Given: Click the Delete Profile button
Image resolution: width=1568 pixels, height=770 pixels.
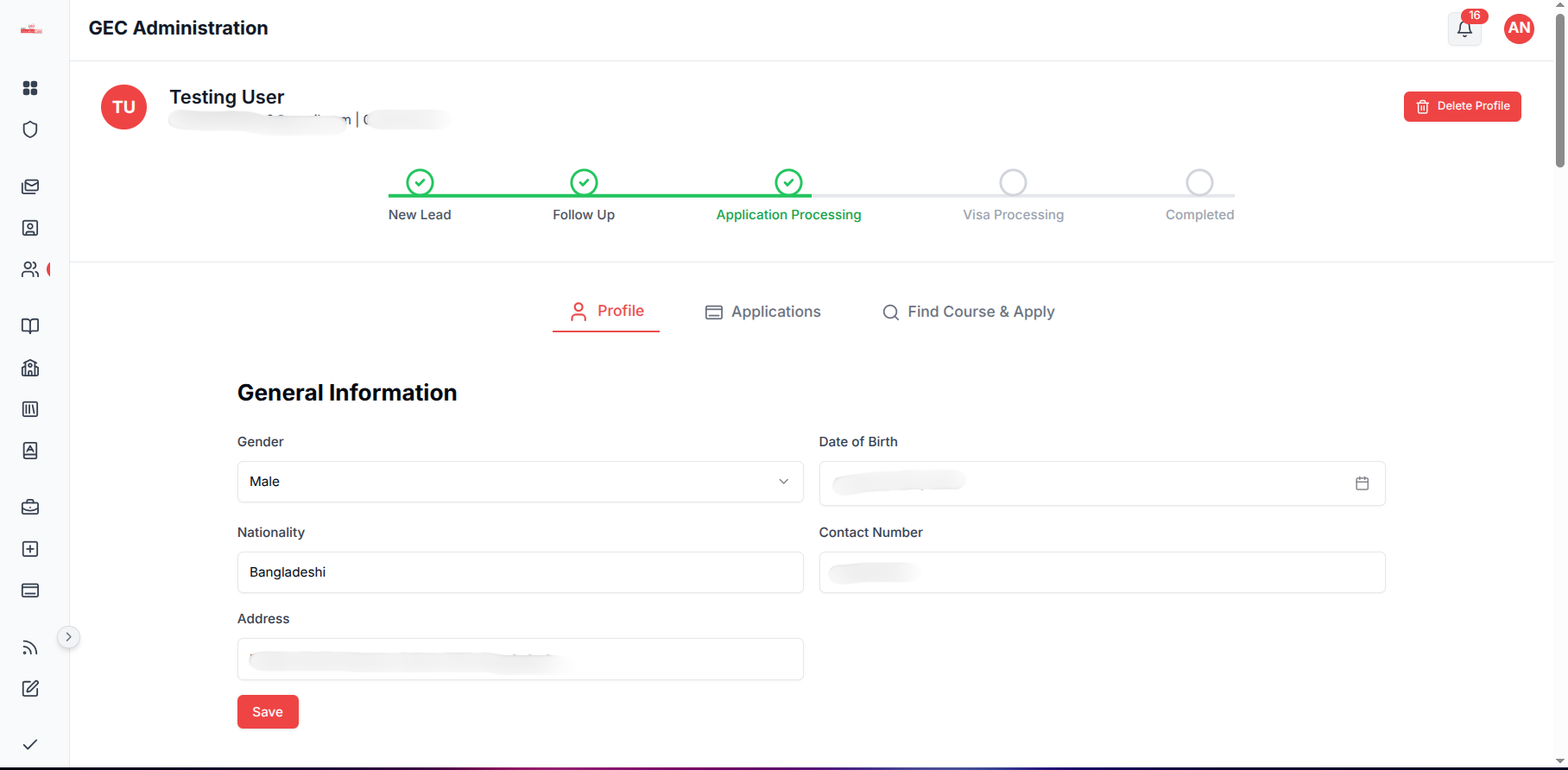Looking at the screenshot, I should click(1462, 106).
